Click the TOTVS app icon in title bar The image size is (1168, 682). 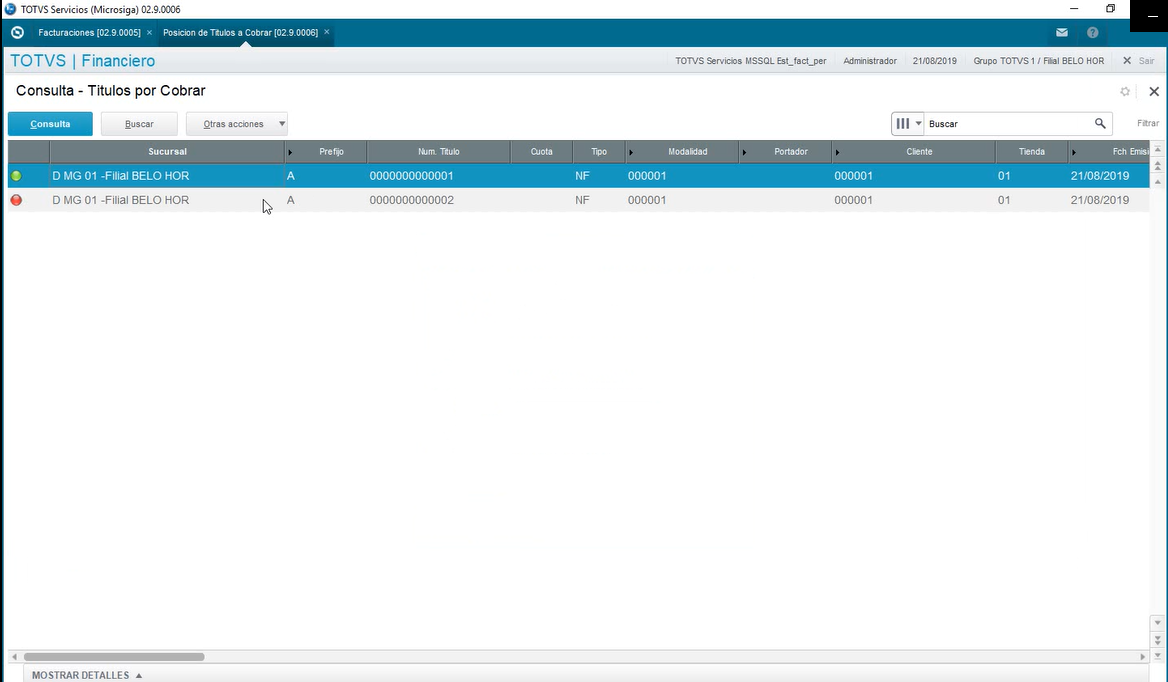[10, 9]
